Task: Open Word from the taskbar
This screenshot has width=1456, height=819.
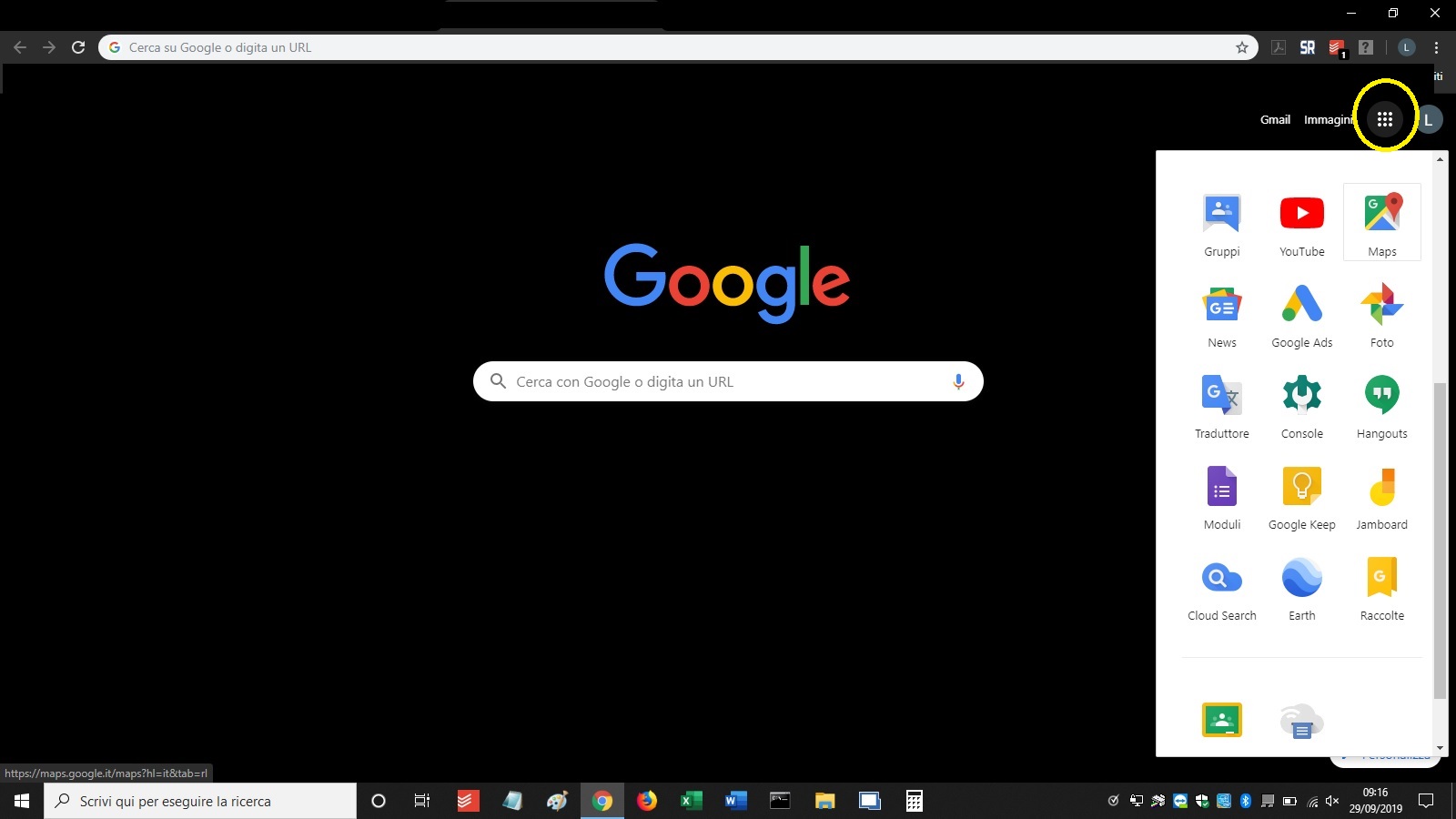Action: point(736,801)
